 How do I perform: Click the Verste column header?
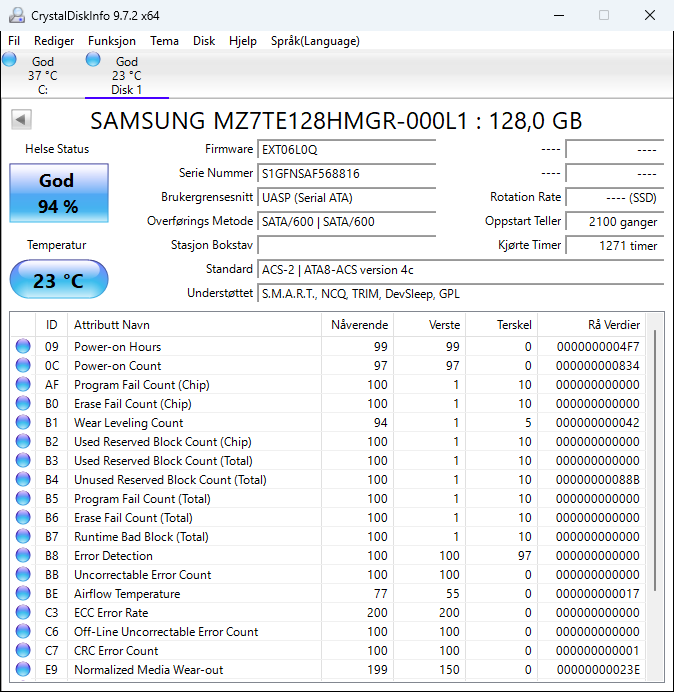(429, 325)
